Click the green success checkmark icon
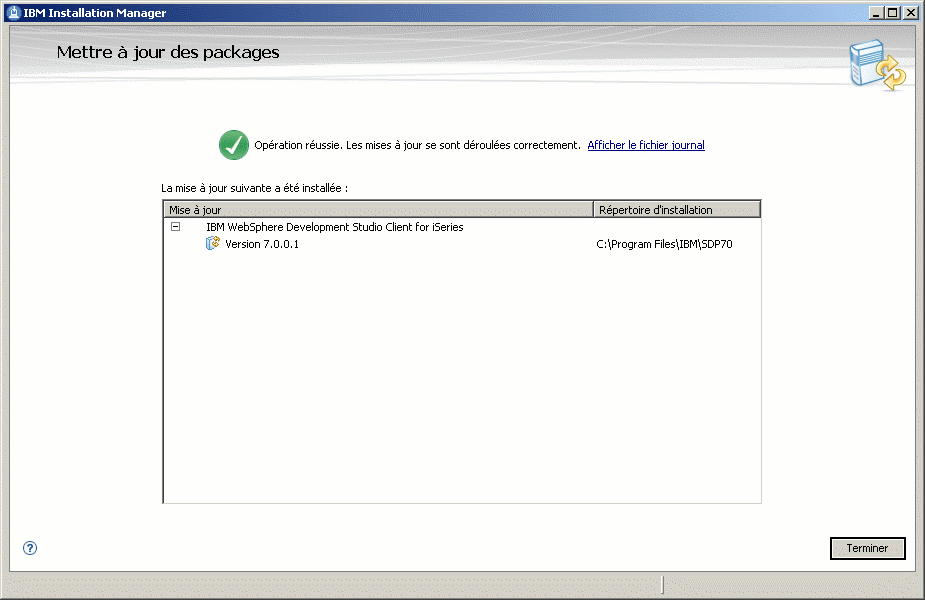This screenshot has width=925, height=600. click(x=234, y=145)
